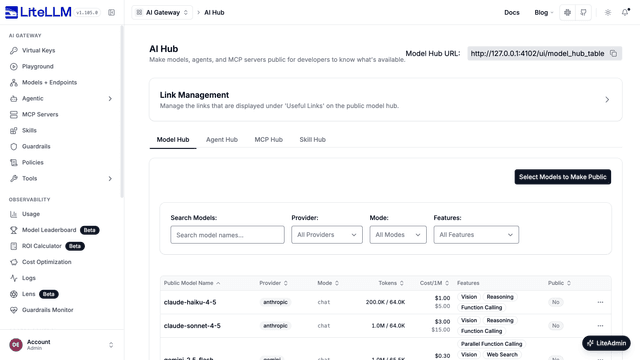Expand the Tools sidebar section

click(110, 179)
